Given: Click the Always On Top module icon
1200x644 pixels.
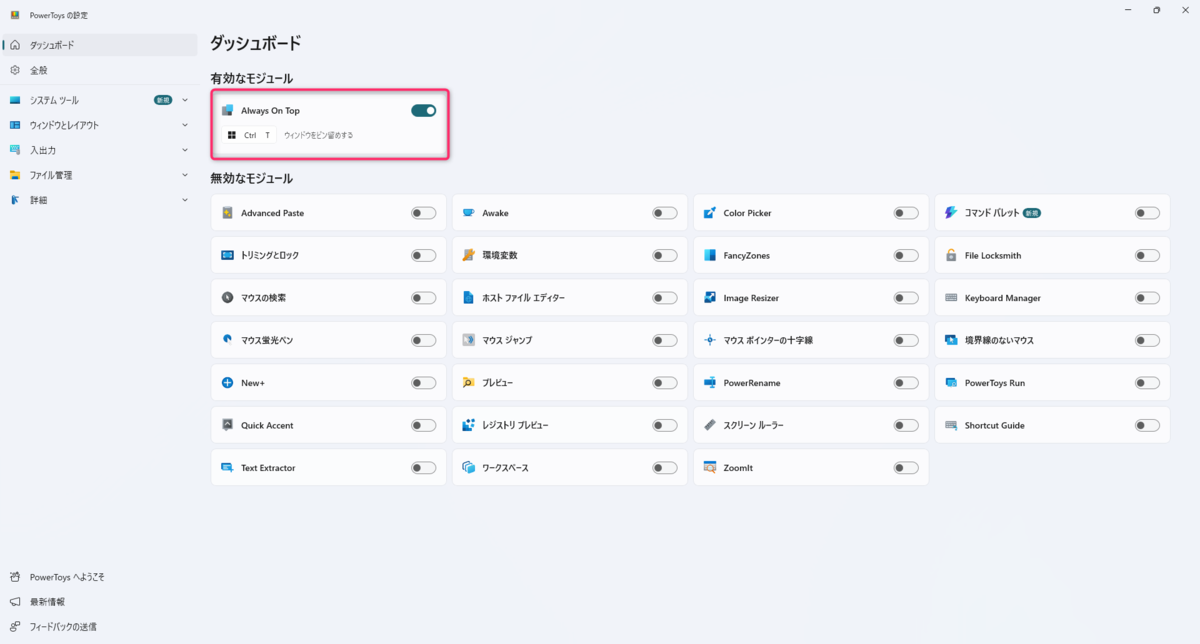Looking at the screenshot, I should point(227,110).
